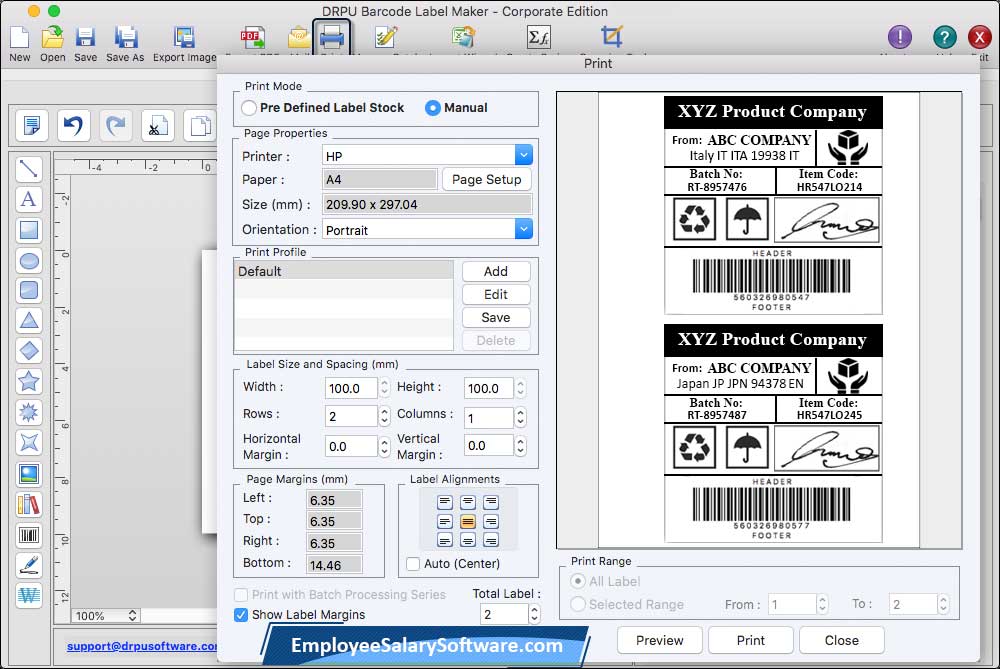Click the Mail envelope icon
This screenshot has width=1000, height=669.
(298, 37)
